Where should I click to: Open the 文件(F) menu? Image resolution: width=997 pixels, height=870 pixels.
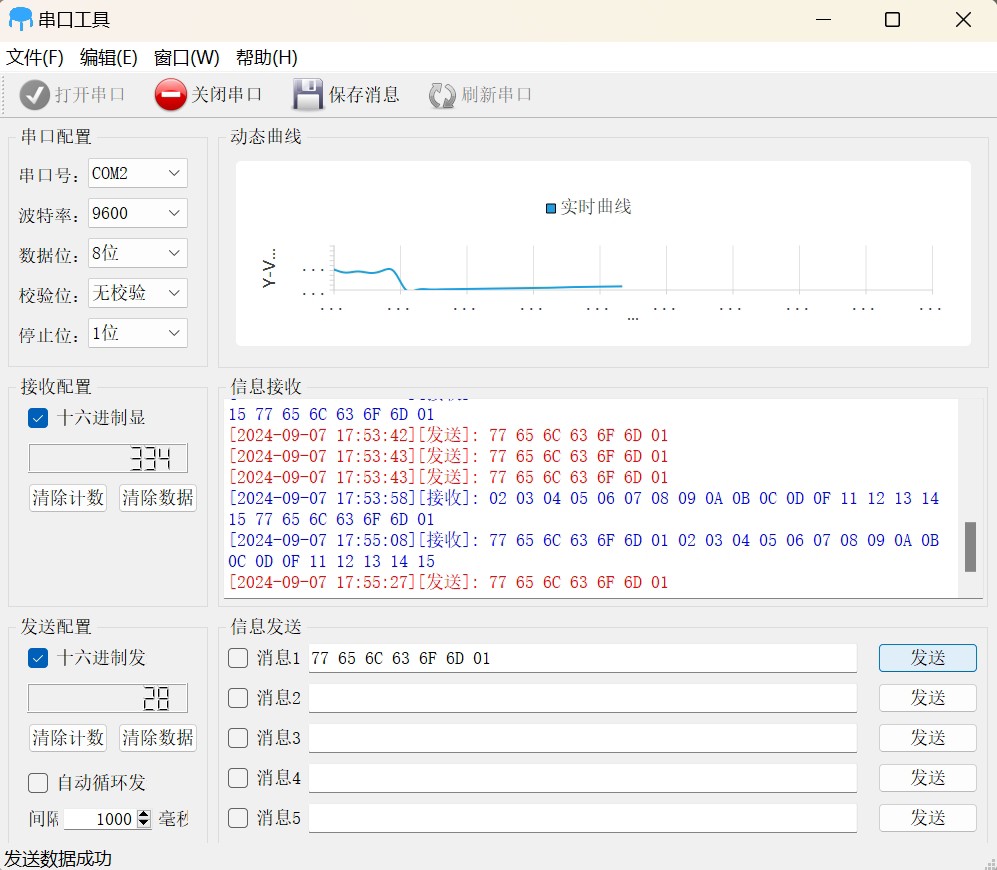[x=35, y=58]
